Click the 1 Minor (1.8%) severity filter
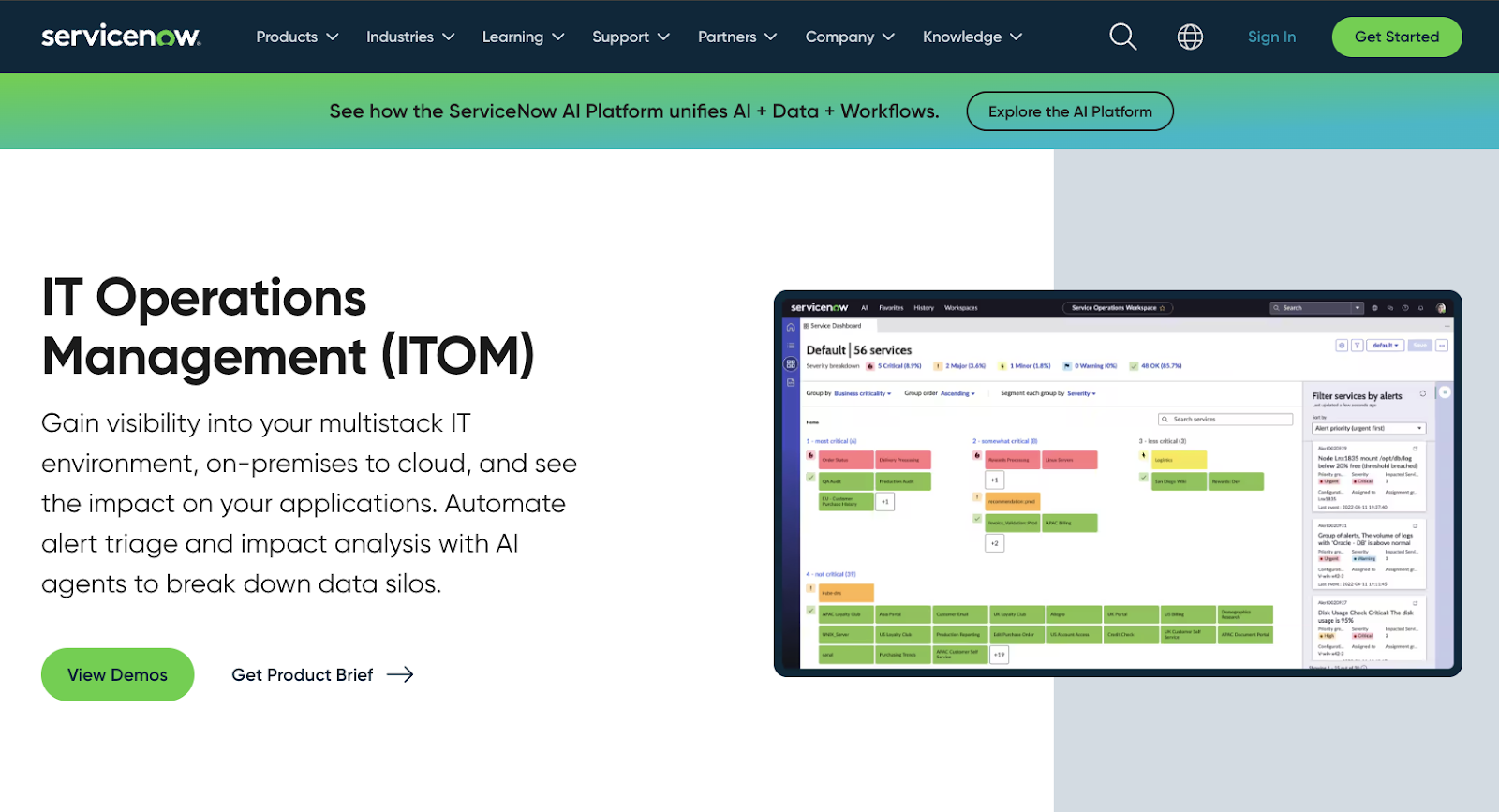The height and width of the screenshot is (812, 1499). click(1024, 366)
